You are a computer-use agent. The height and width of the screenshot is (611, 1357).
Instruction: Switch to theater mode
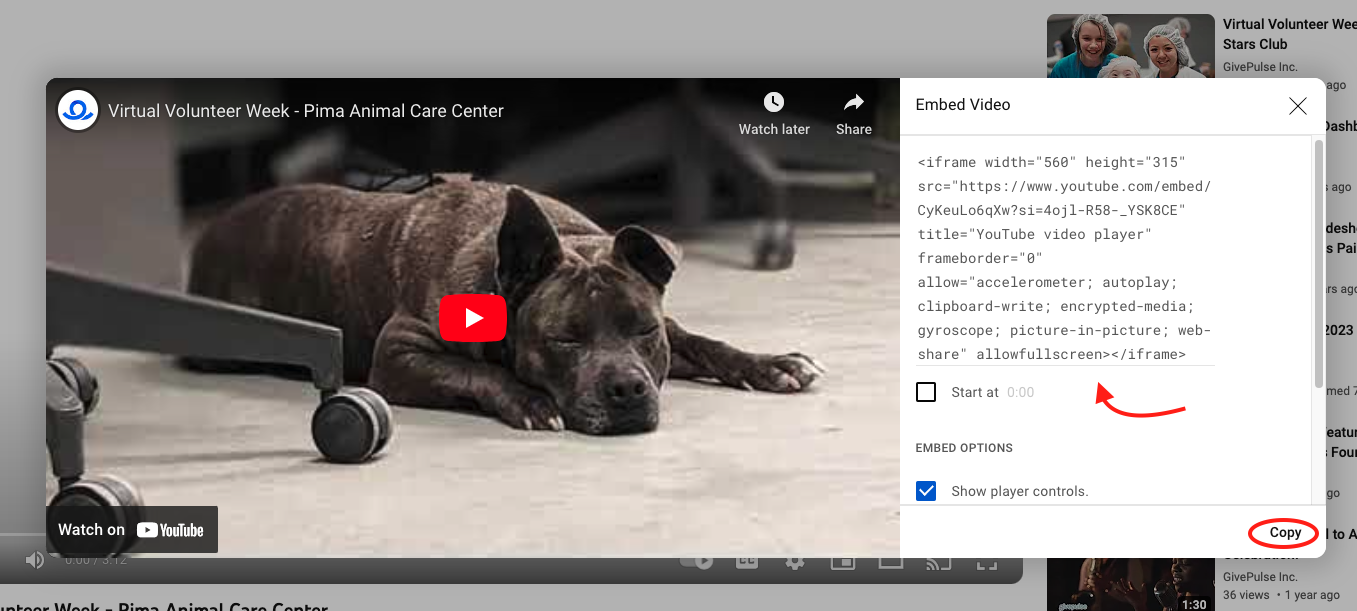(890, 561)
